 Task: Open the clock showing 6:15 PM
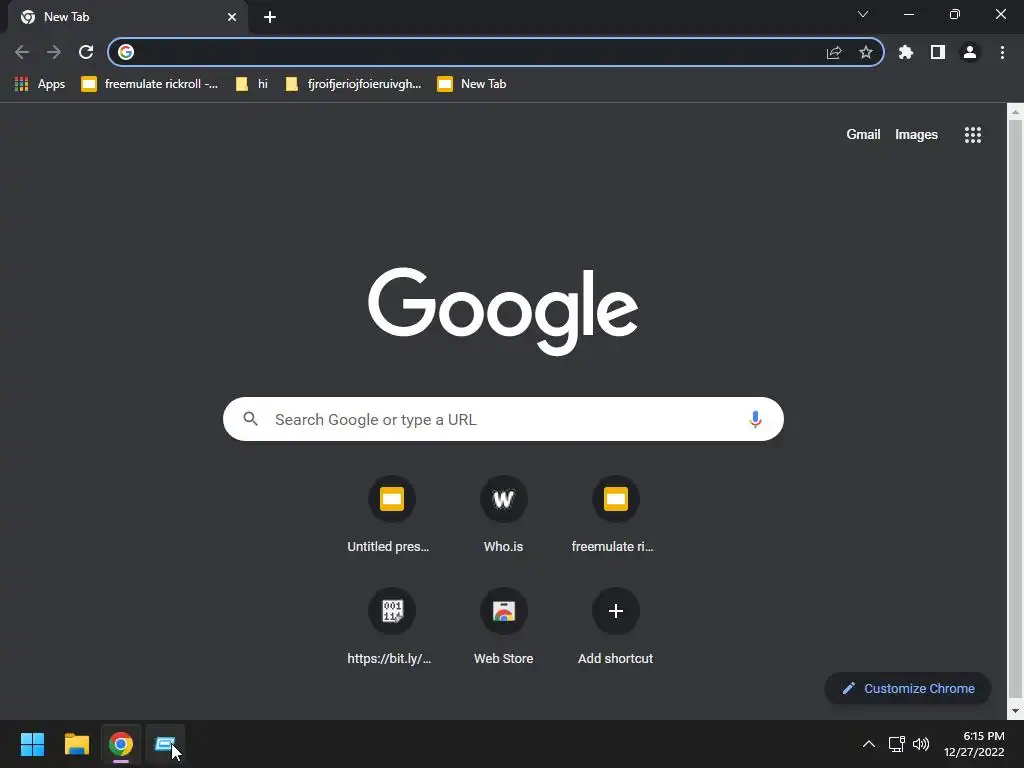pos(974,744)
